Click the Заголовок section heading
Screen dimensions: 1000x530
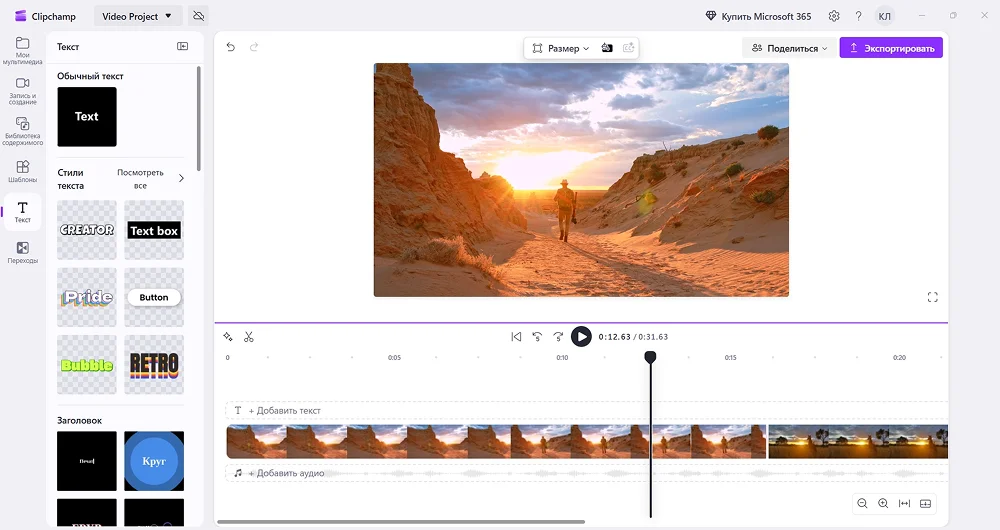pyautogui.click(x=80, y=420)
